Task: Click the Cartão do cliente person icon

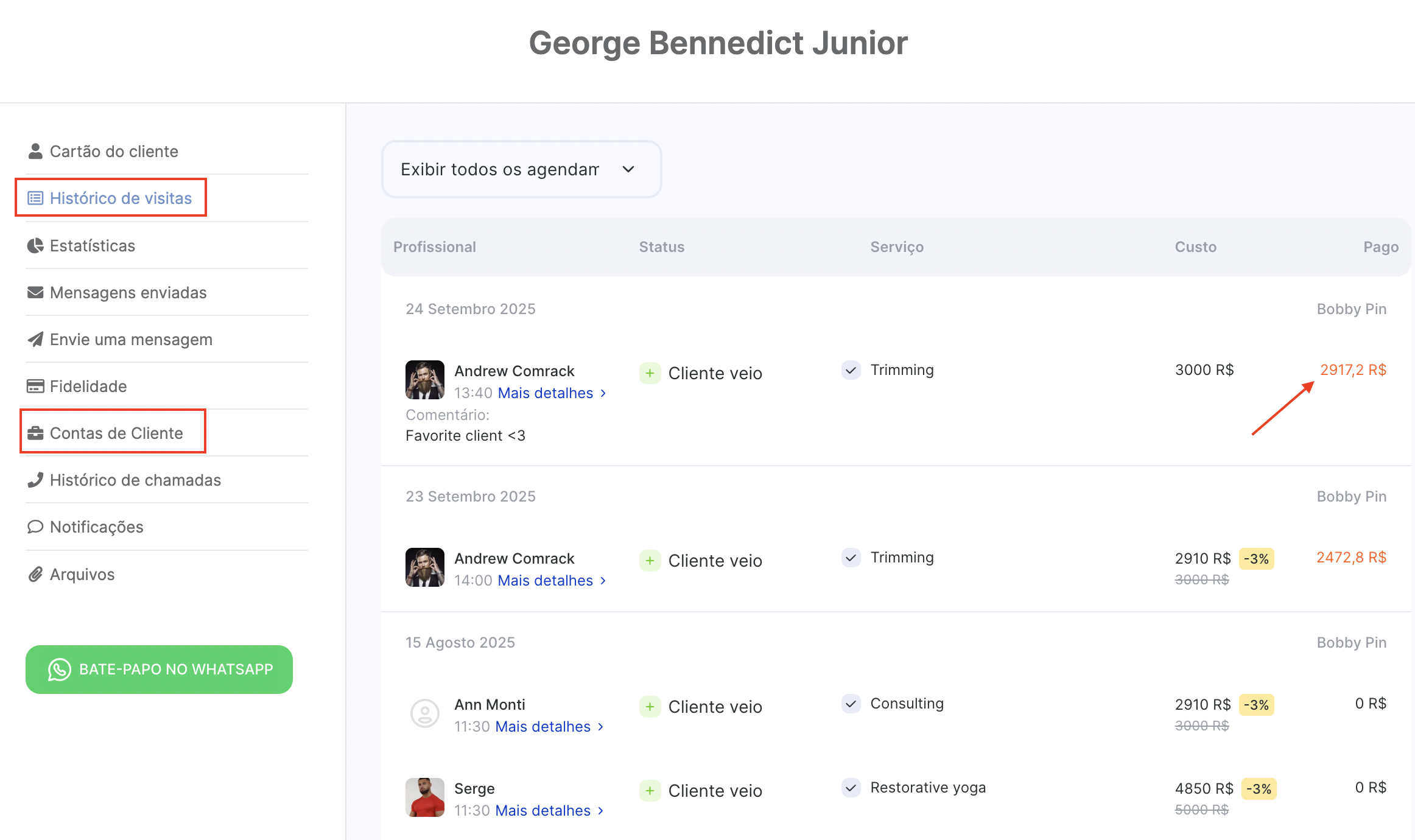Action: point(35,151)
